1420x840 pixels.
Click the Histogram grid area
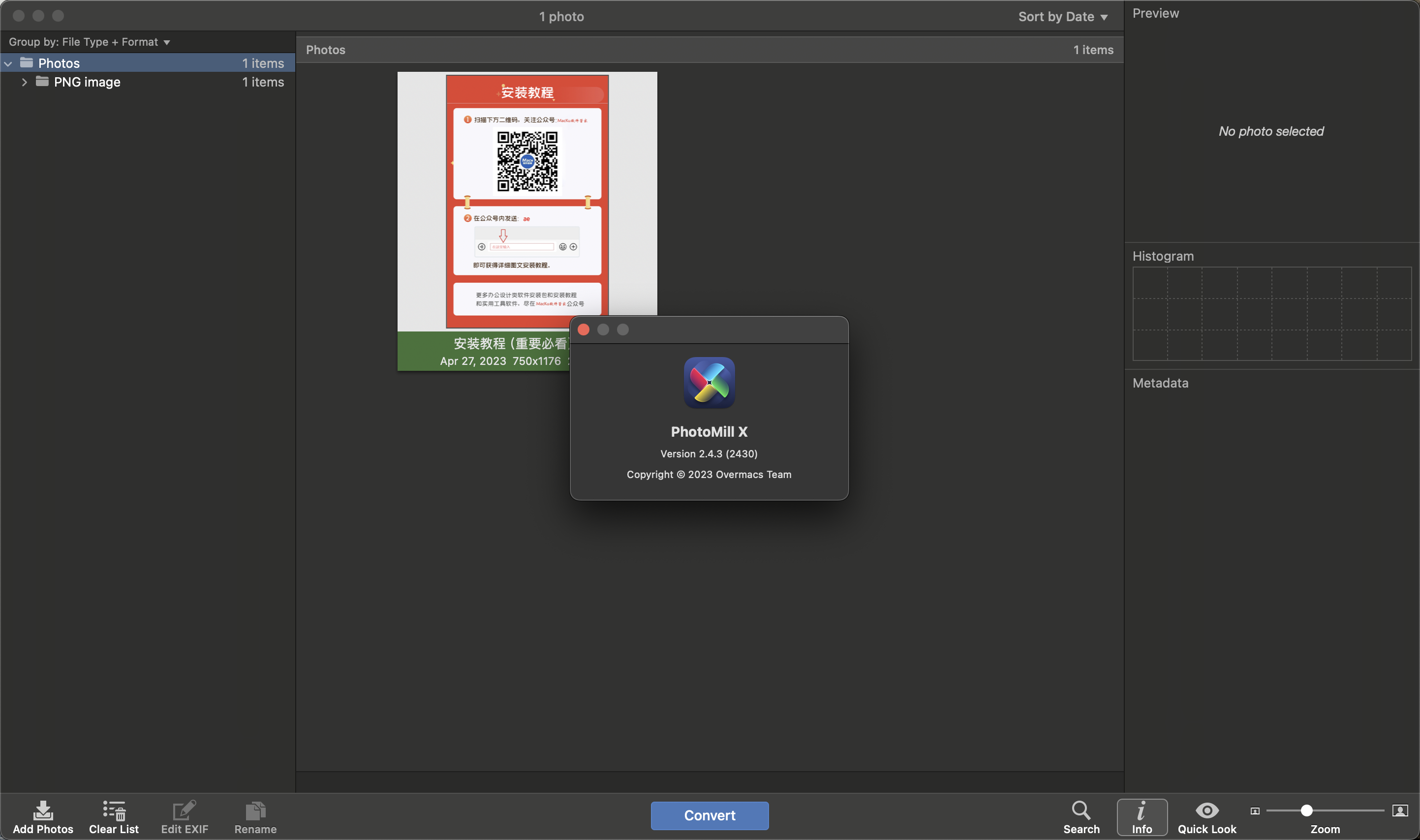click(1272, 314)
